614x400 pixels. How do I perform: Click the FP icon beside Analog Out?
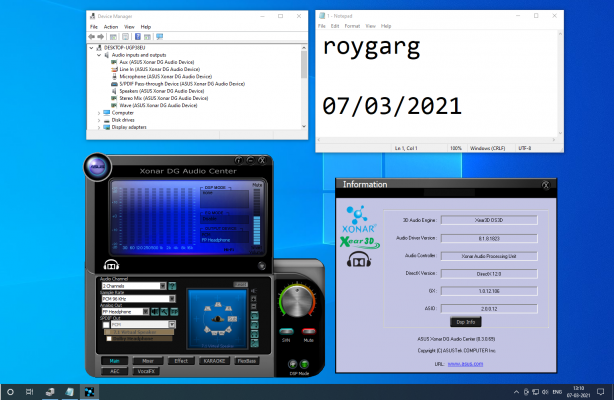pyautogui.click(x=174, y=312)
